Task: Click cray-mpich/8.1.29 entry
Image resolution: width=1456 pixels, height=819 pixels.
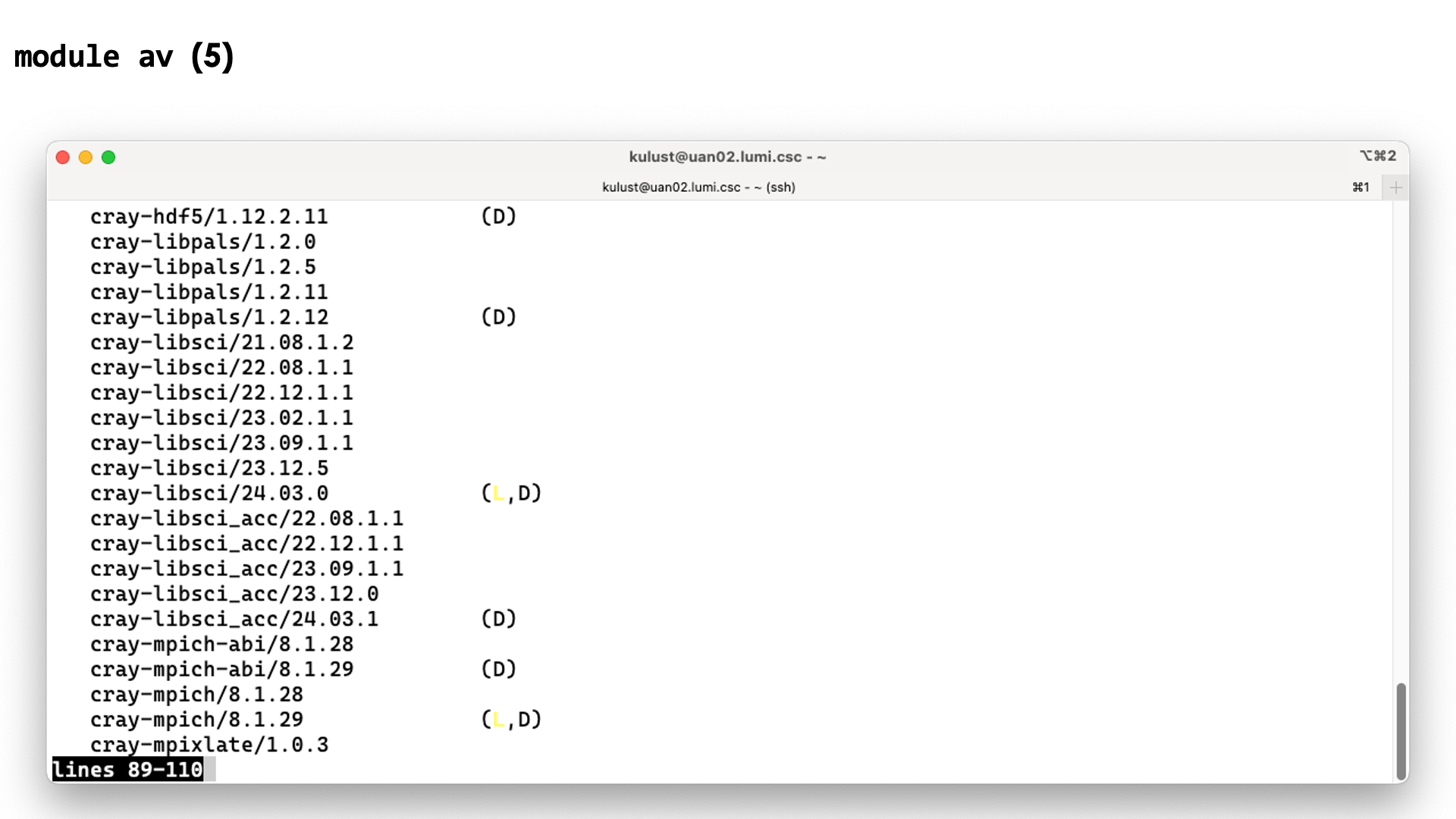Action: [x=197, y=720]
